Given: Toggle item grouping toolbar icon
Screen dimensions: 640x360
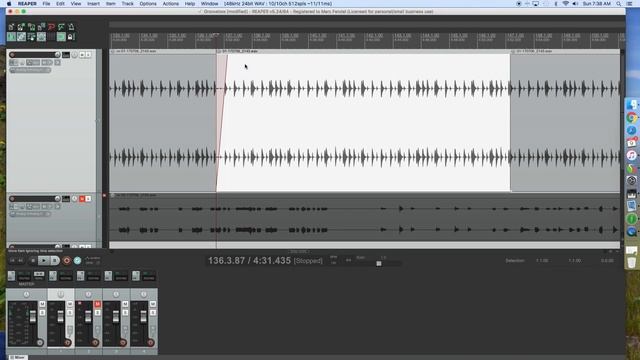Looking at the screenshot, I should 21,37.
